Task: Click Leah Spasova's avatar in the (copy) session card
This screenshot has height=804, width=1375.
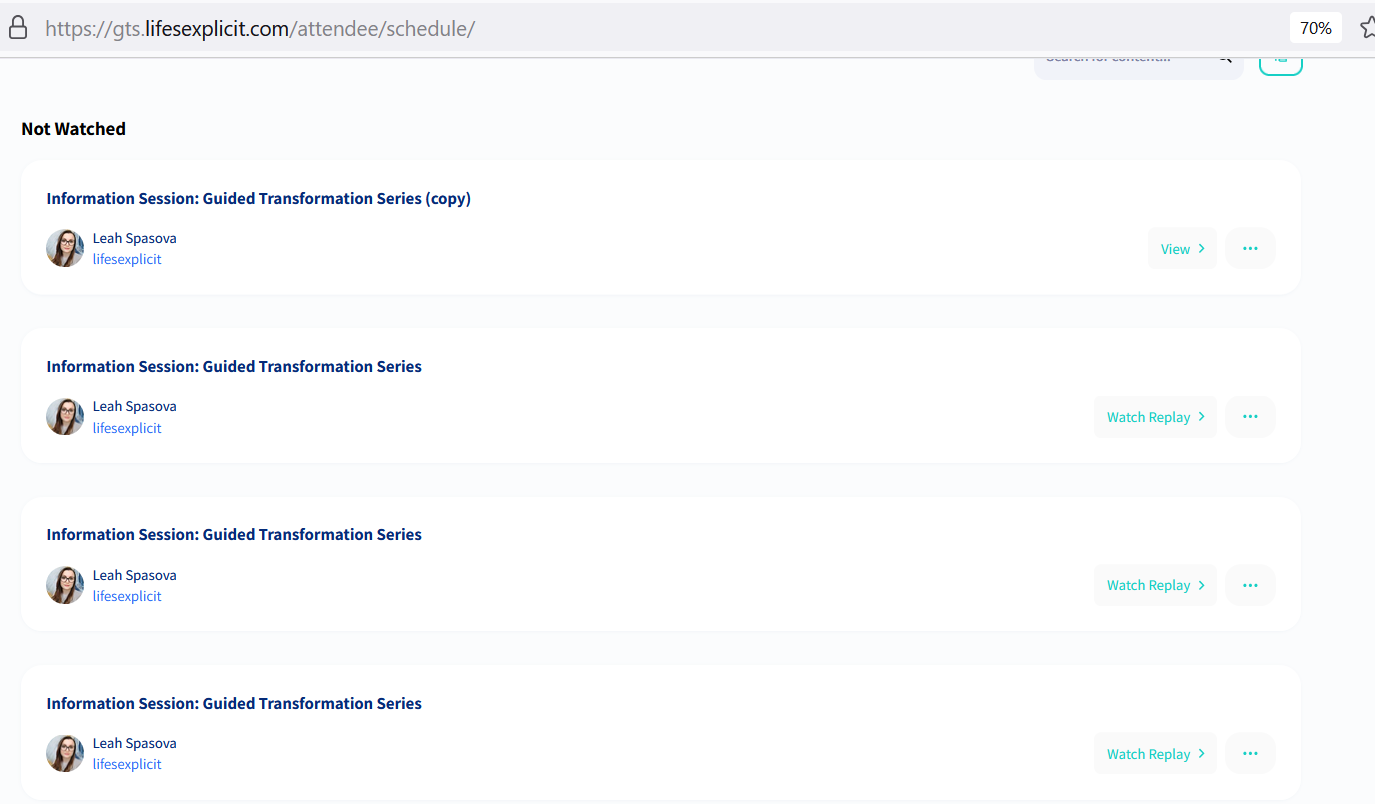Action: [x=65, y=248]
